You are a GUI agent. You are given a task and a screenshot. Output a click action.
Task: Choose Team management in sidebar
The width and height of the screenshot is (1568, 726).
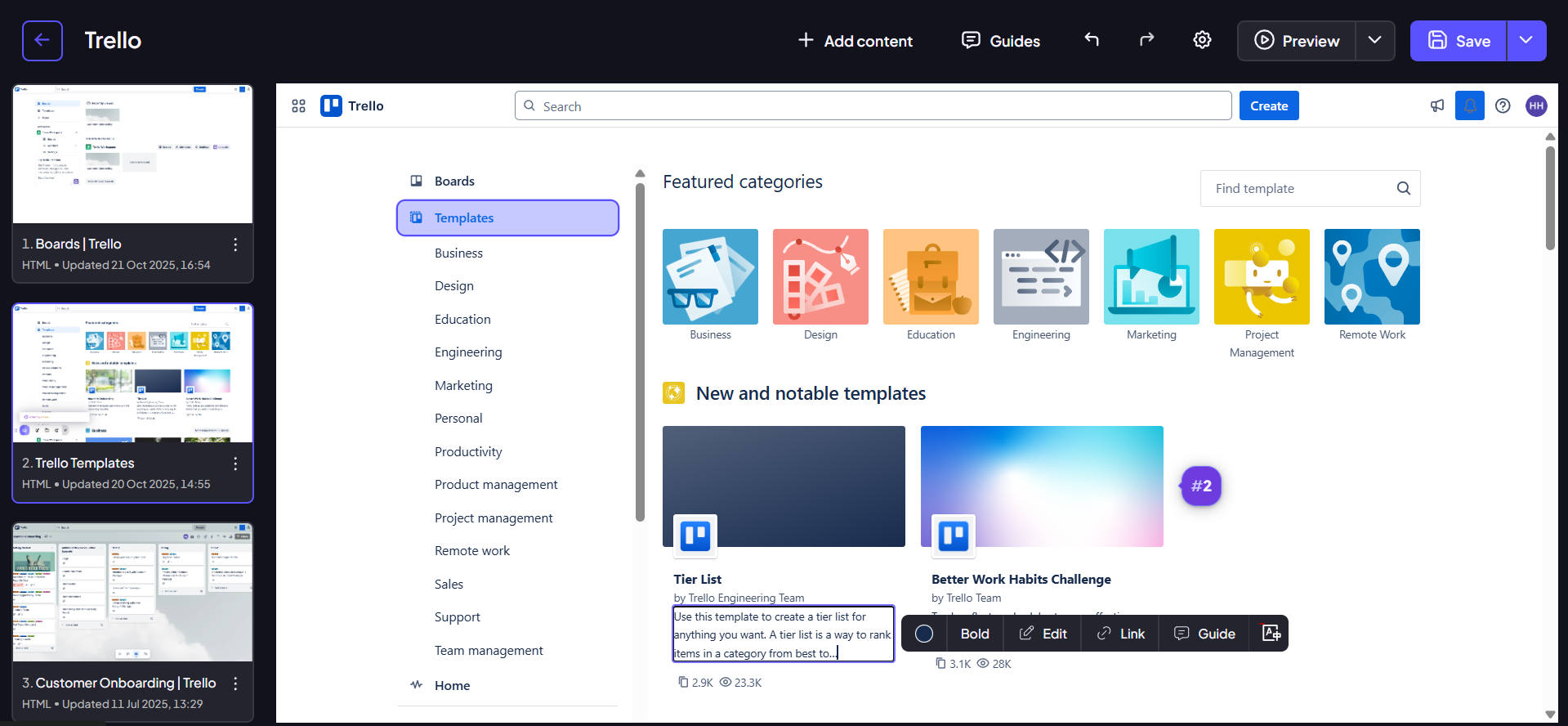(x=489, y=651)
